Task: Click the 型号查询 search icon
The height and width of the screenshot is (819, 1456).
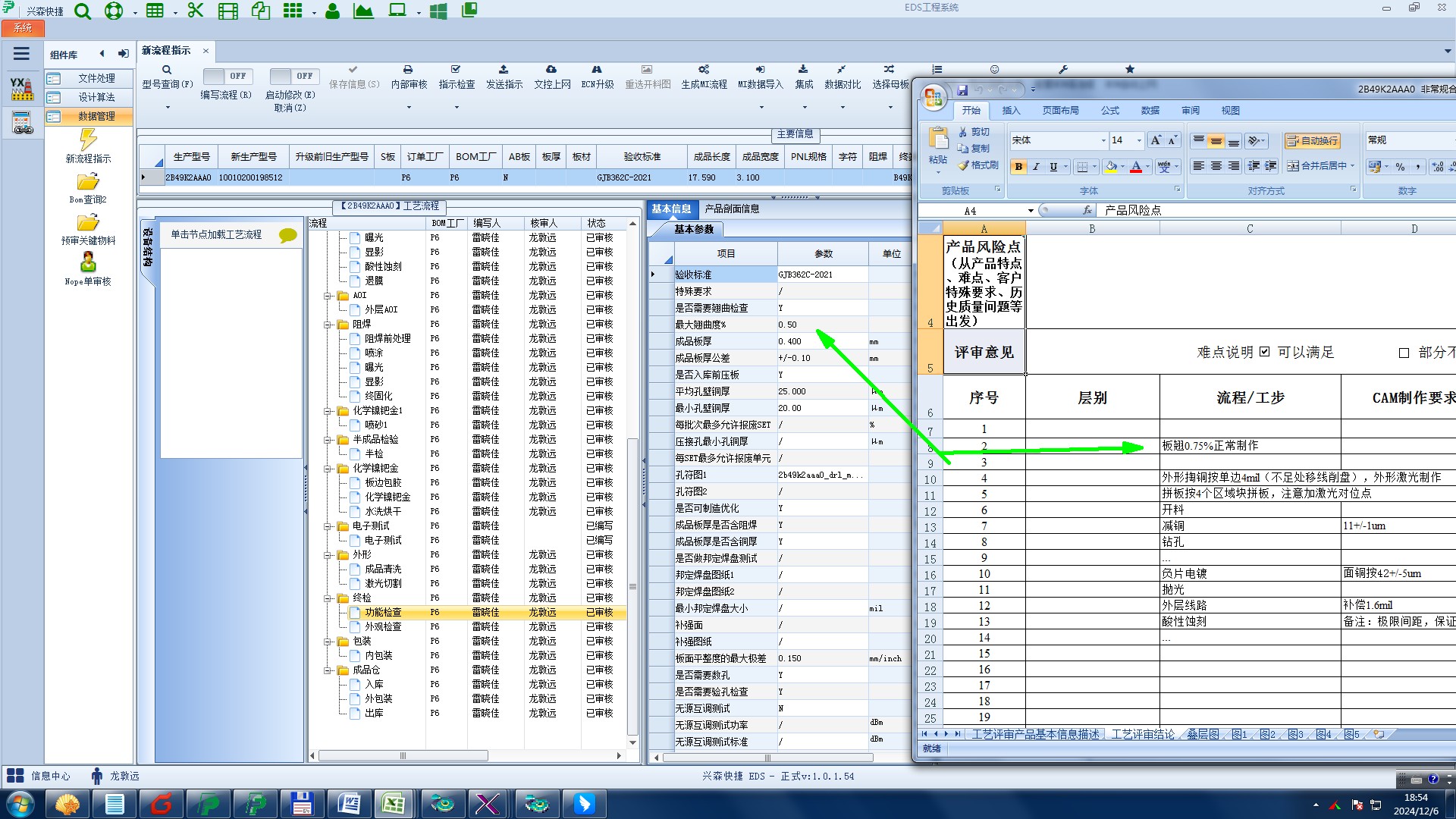Action: [x=167, y=70]
